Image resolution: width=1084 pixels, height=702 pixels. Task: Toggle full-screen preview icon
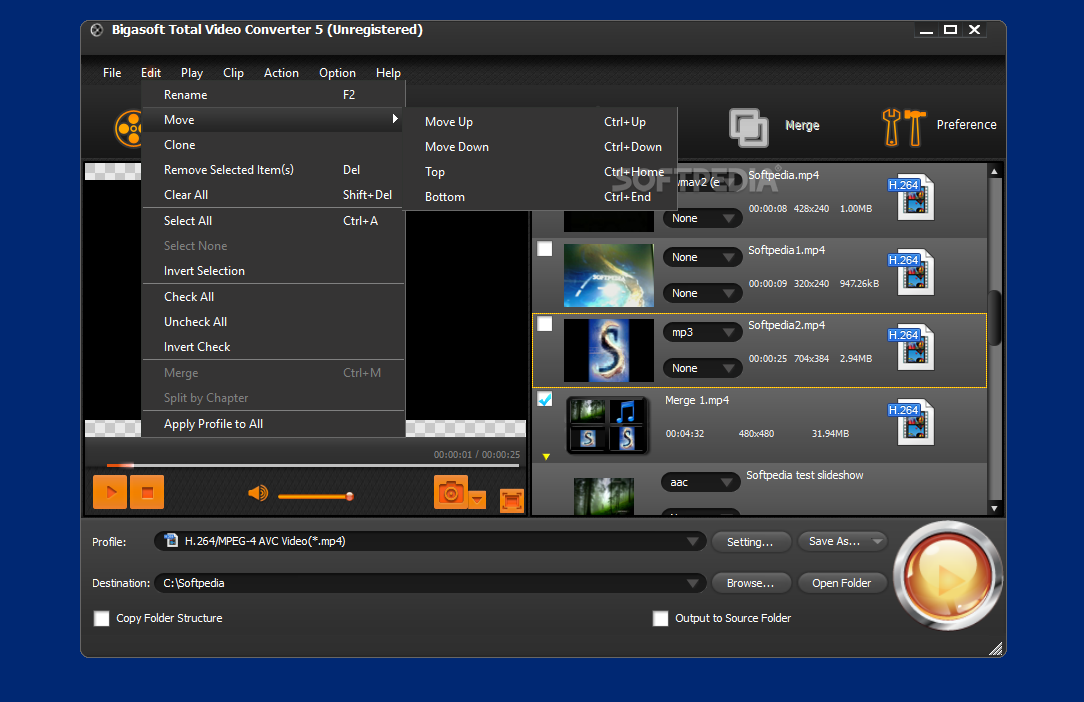click(x=512, y=500)
